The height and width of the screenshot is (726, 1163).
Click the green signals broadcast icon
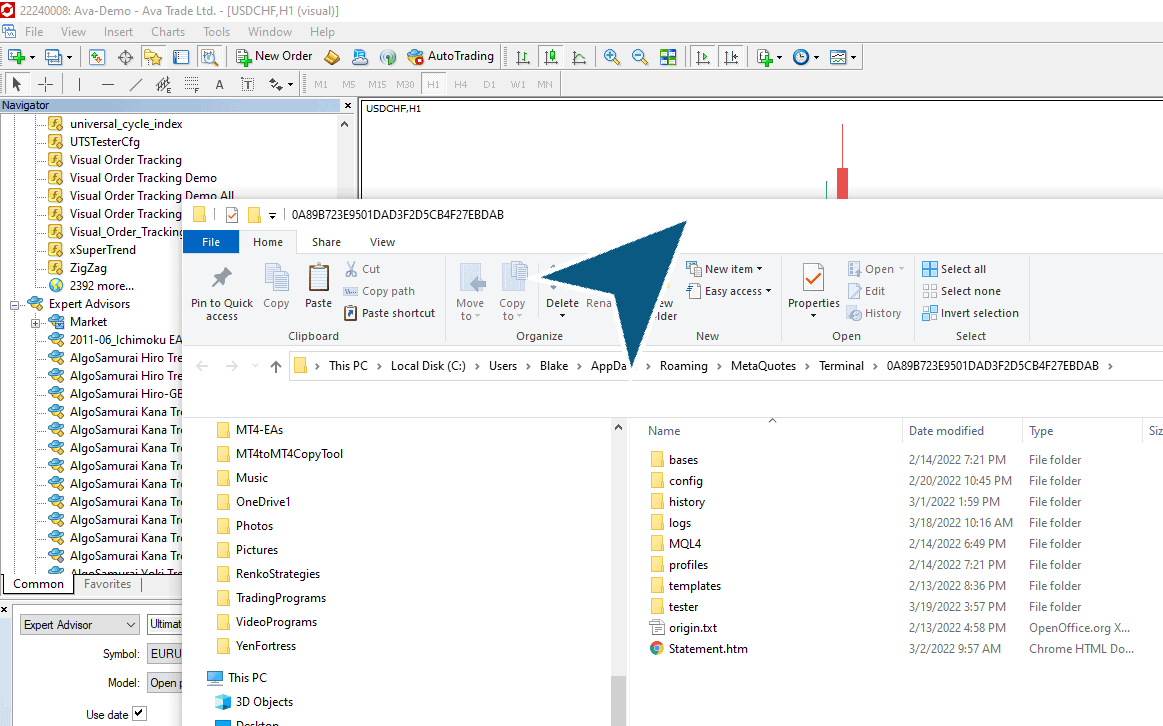pyautogui.click(x=387, y=57)
